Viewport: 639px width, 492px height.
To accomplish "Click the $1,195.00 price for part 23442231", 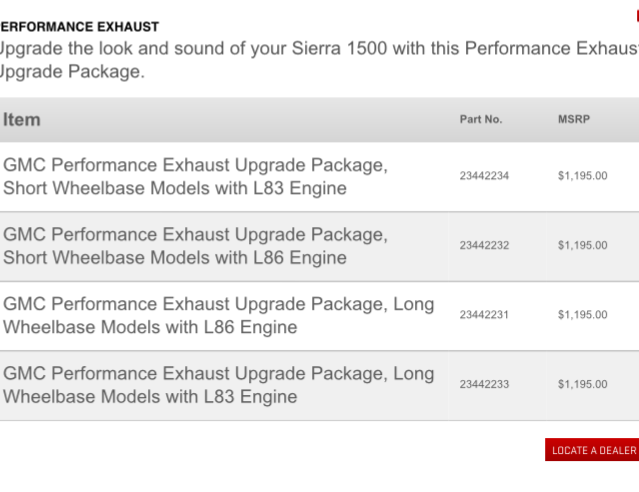I will point(582,315).
